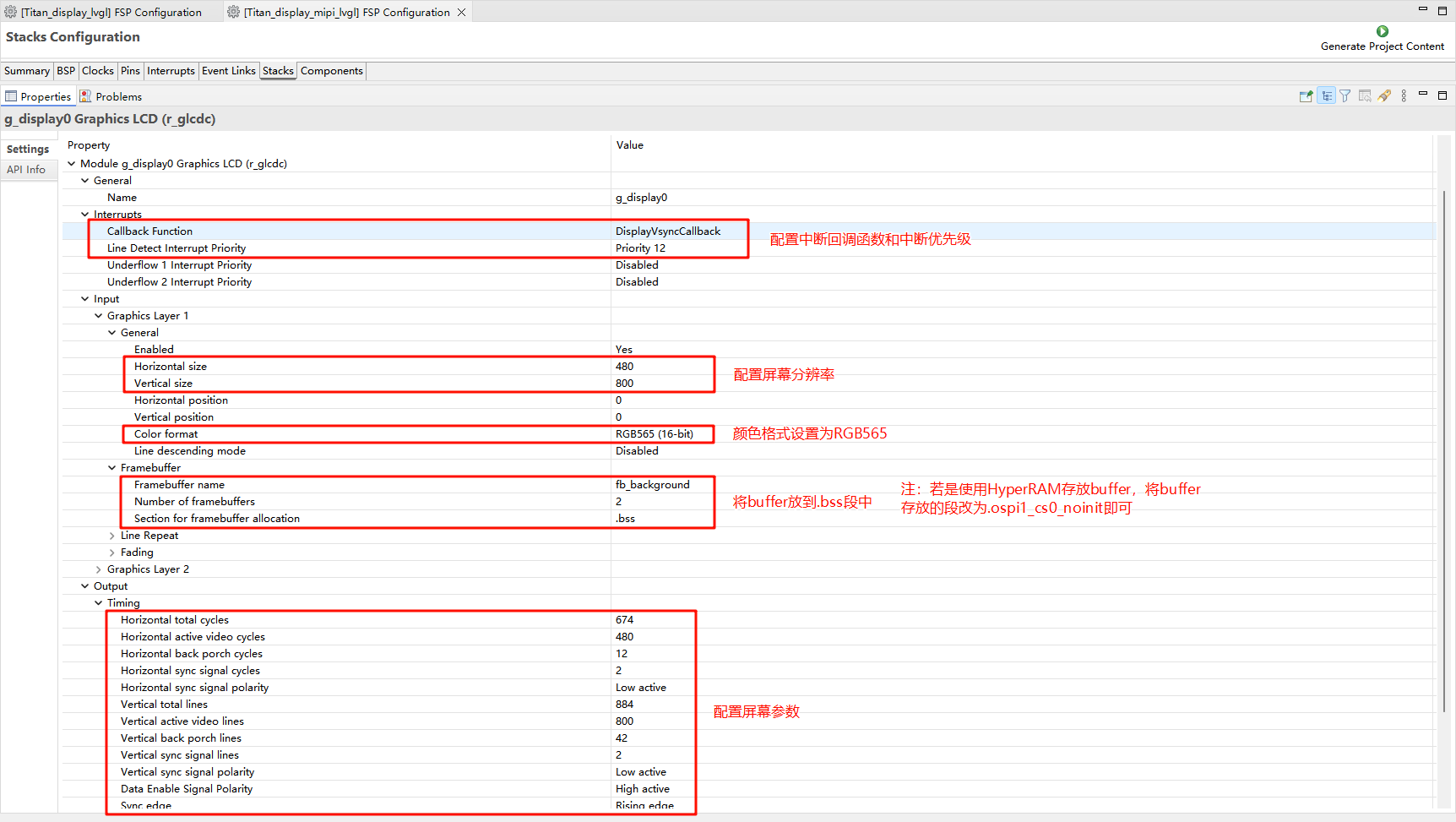Toggle the Show Categories tree icon
The image size is (1456, 822).
tap(1327, 96)
